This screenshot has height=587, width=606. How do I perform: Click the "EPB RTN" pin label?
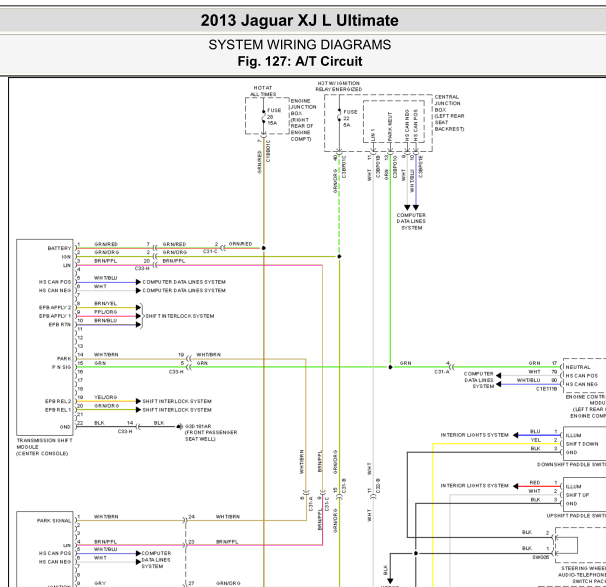pyautogui.click(x=60, y=325)
